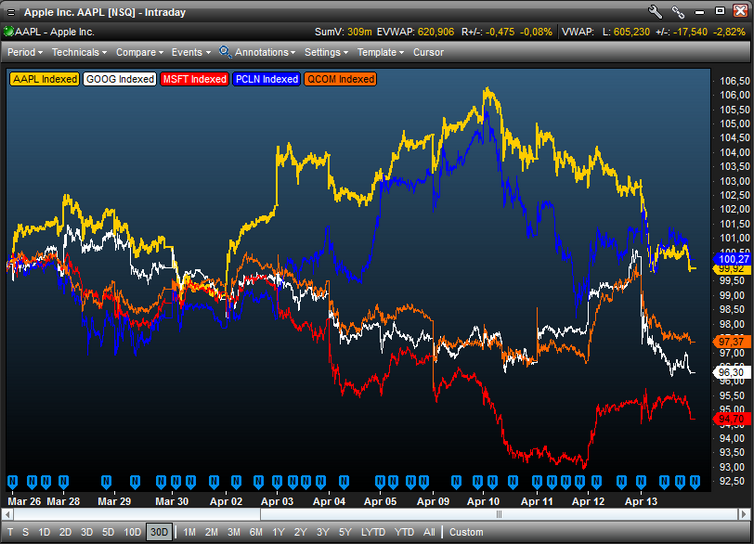754x544 pixels.
Task: Open the Events menu
Action: 190,52
